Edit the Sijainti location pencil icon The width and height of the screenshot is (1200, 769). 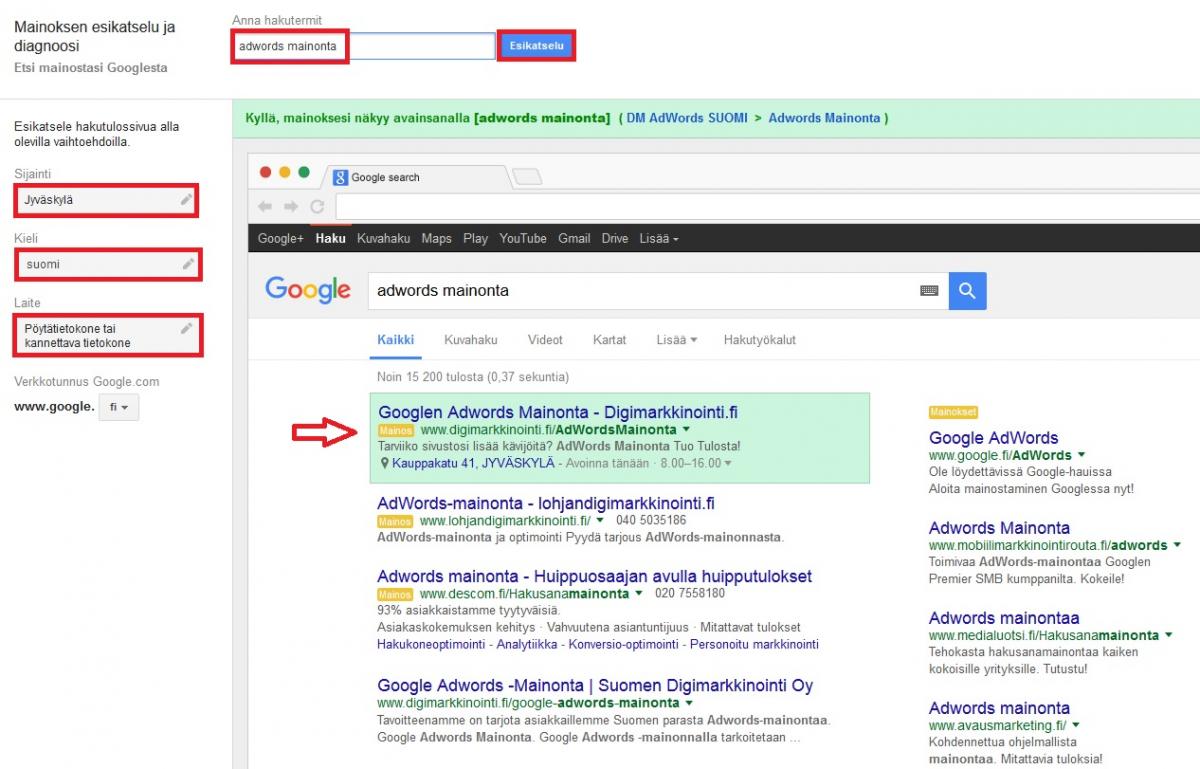coord(186,200)
